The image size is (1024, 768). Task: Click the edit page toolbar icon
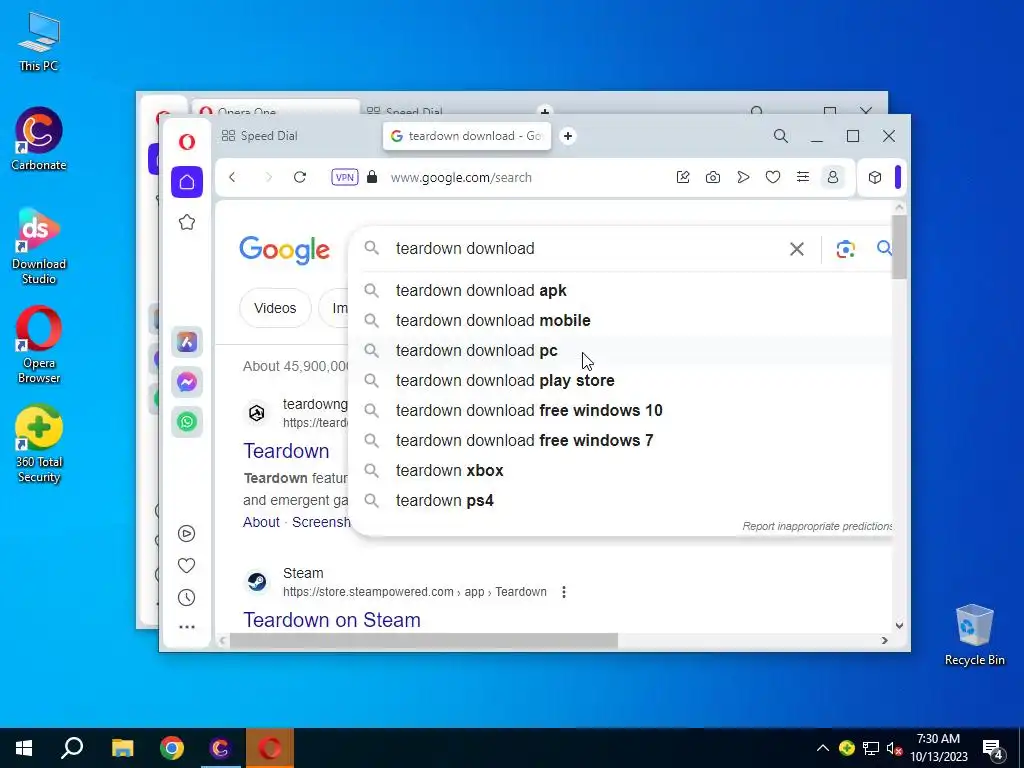click(x=683, y=177)
